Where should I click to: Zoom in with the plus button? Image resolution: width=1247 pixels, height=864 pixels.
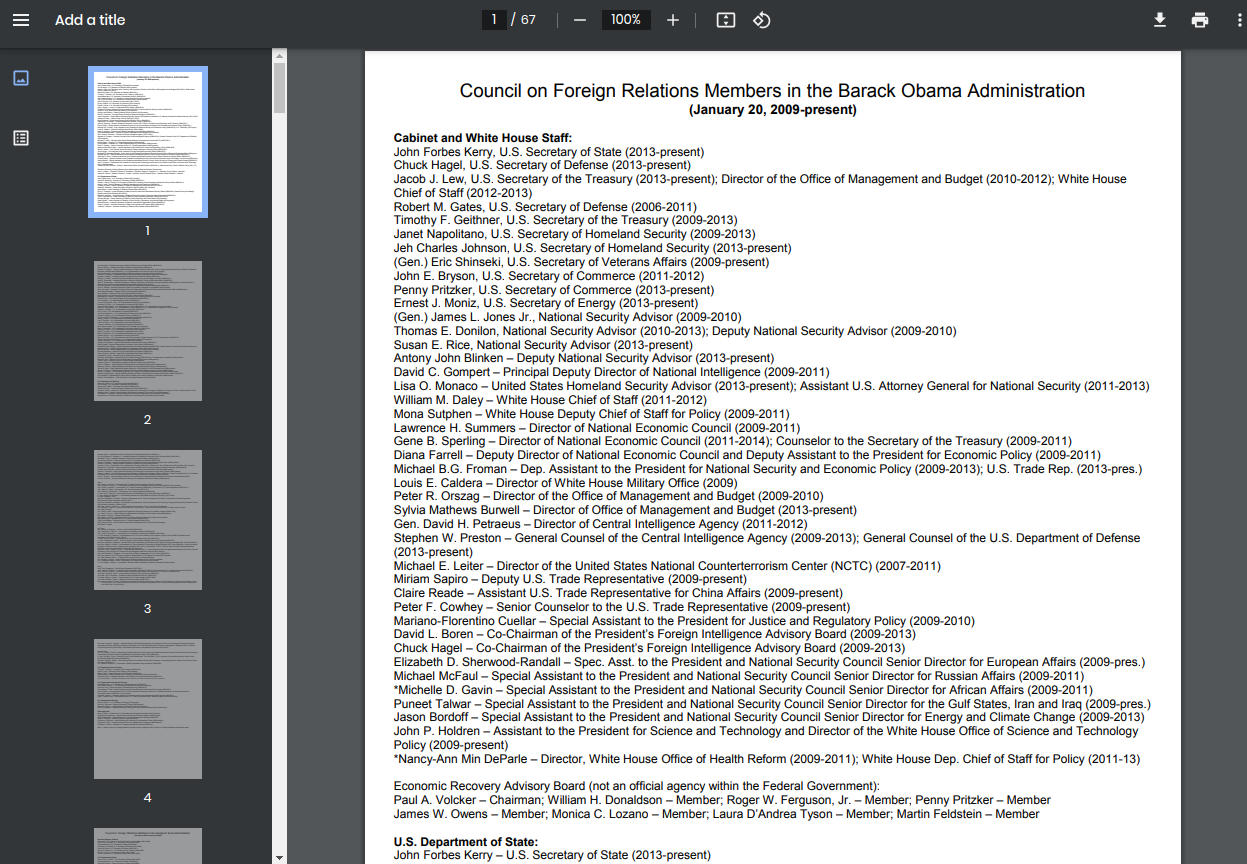tap(673, 20)
